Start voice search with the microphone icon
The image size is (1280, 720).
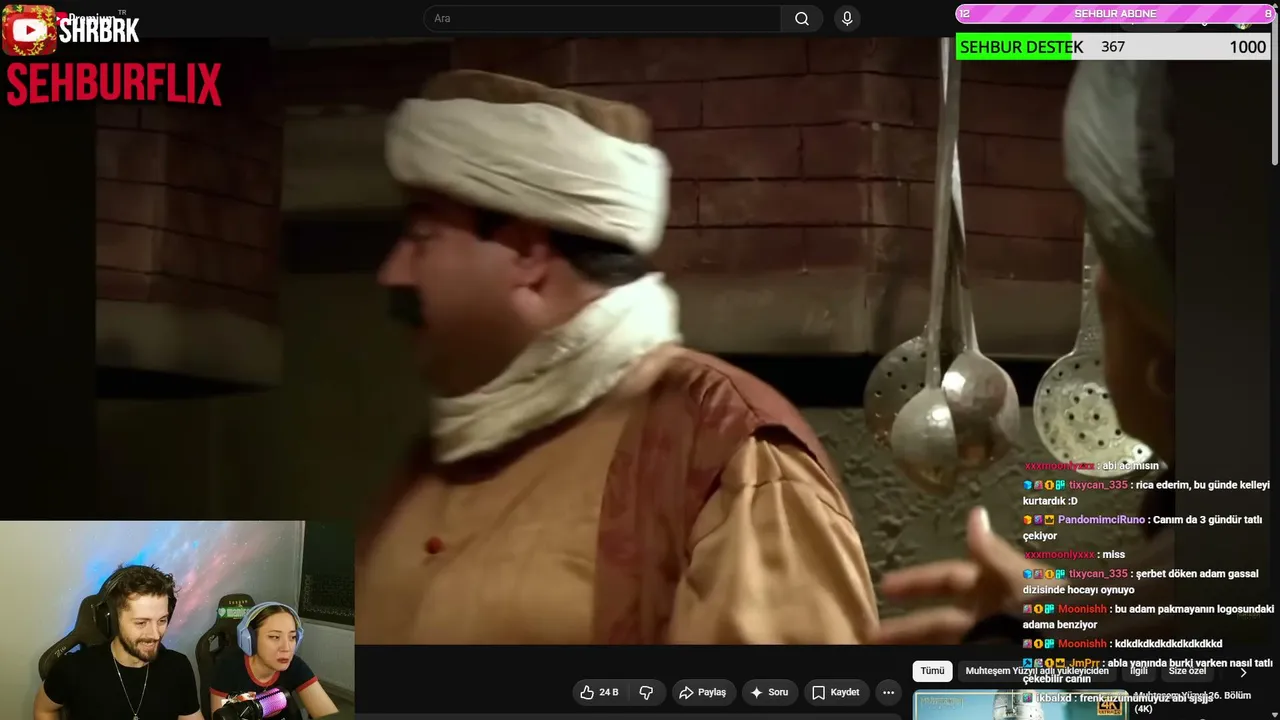(x=847, y=19)
